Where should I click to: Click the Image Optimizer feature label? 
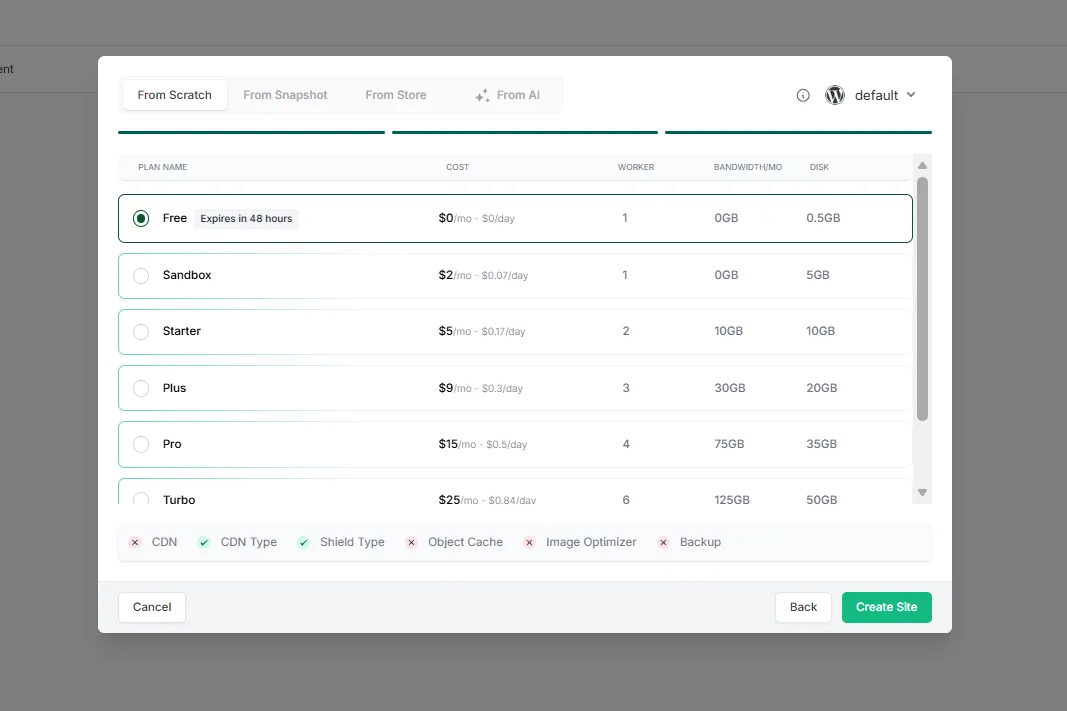[x=591, y=542]
